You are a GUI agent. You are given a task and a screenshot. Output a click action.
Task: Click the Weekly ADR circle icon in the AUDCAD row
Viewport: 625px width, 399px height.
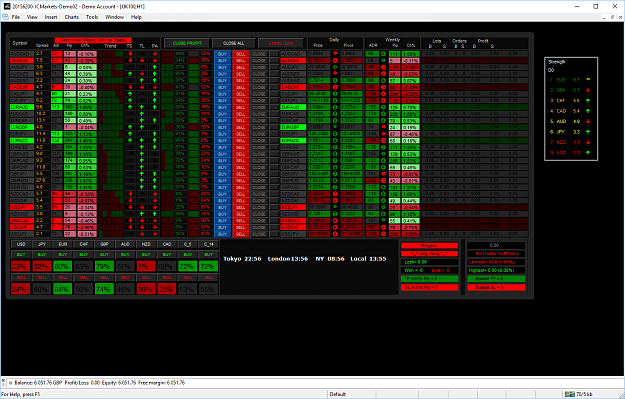[x=383, y=53]
